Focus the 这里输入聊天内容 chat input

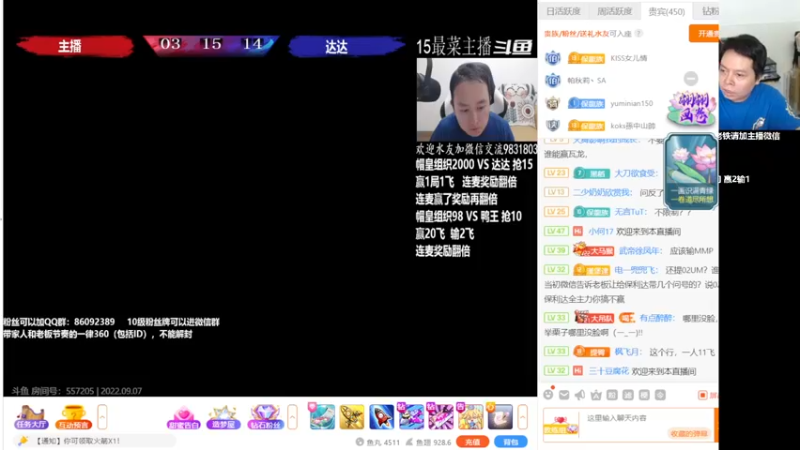pos(648,423)
